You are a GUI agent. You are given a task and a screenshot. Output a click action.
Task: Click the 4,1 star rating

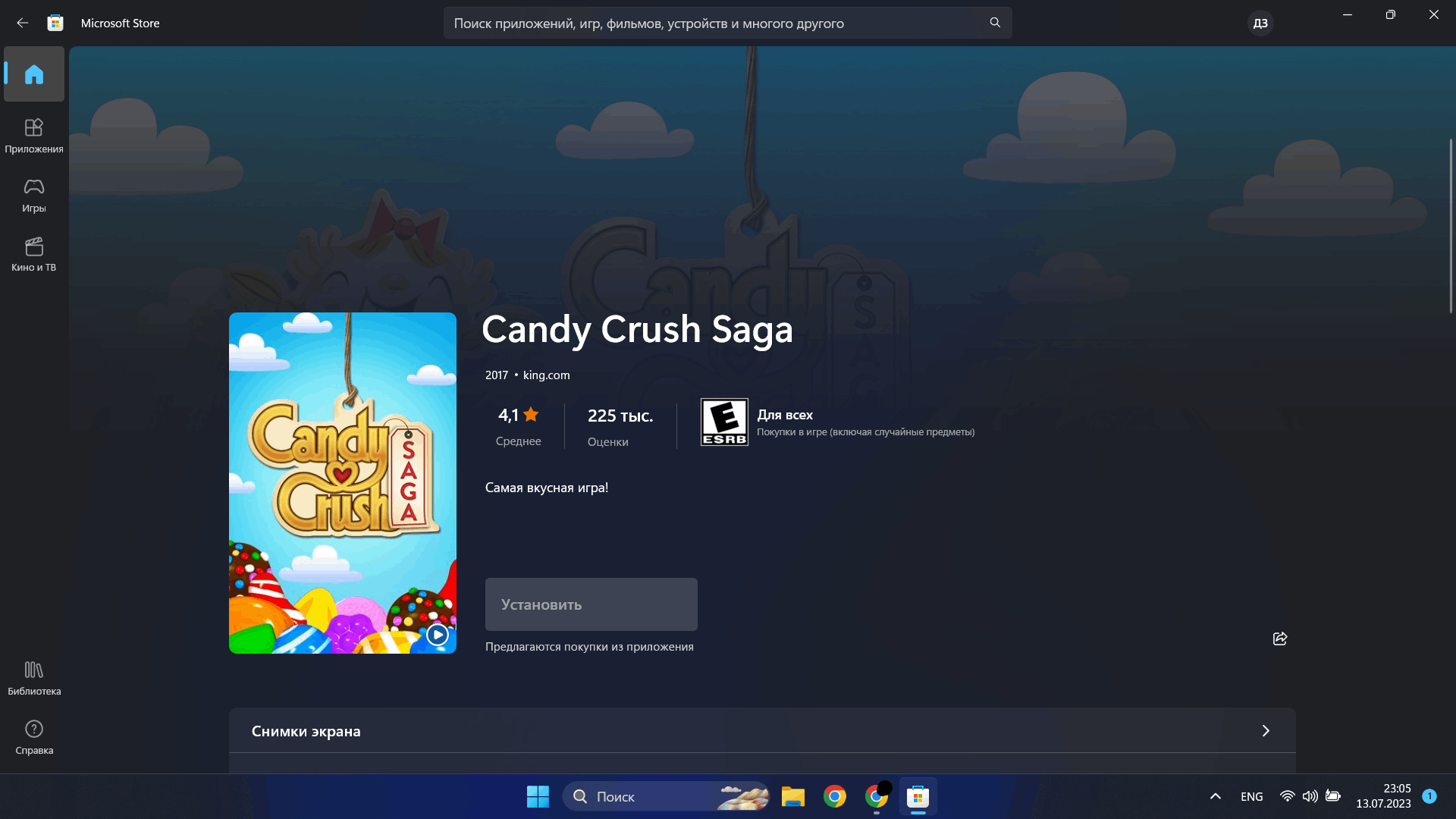point(518,415)
